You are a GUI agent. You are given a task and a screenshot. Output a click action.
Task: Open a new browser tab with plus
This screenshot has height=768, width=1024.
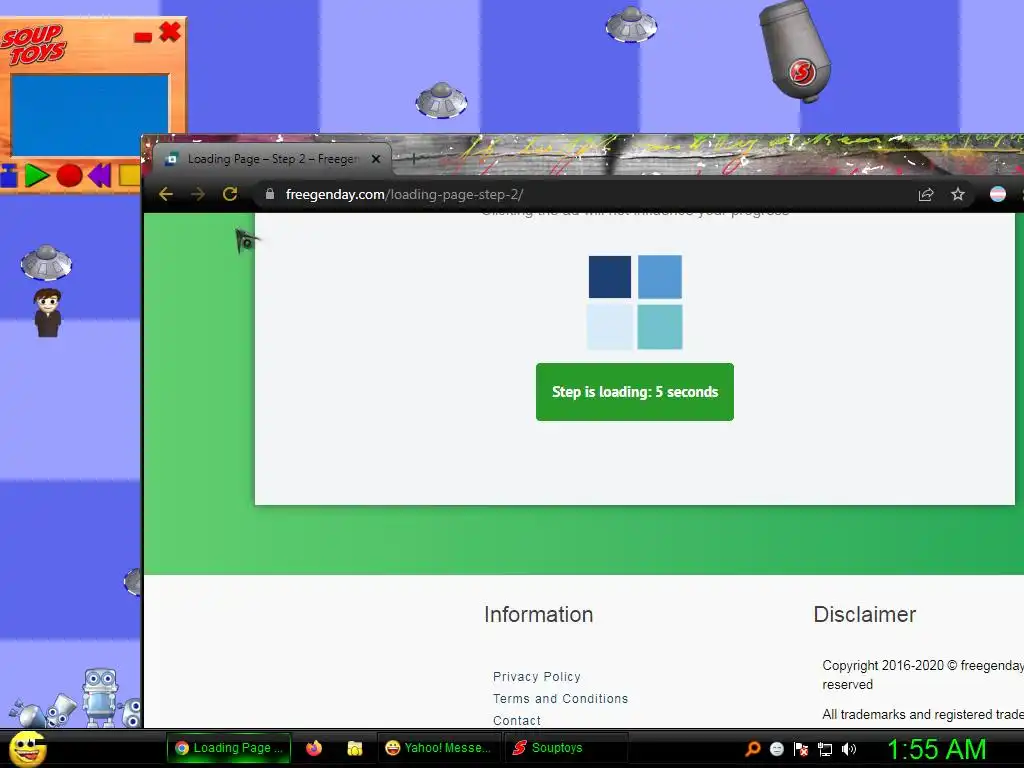[413, 158]
